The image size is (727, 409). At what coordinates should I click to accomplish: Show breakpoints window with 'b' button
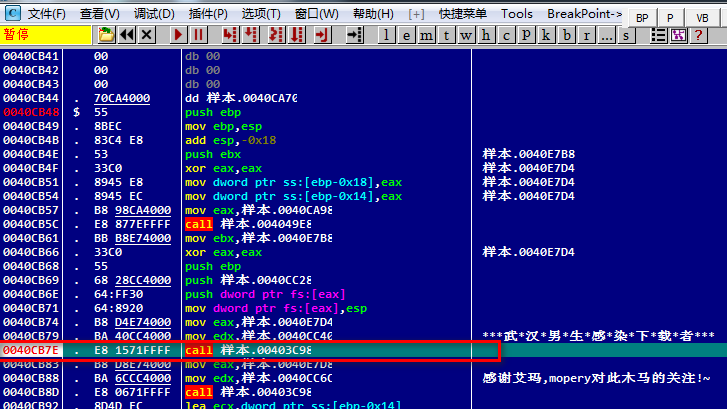point(566,35)
